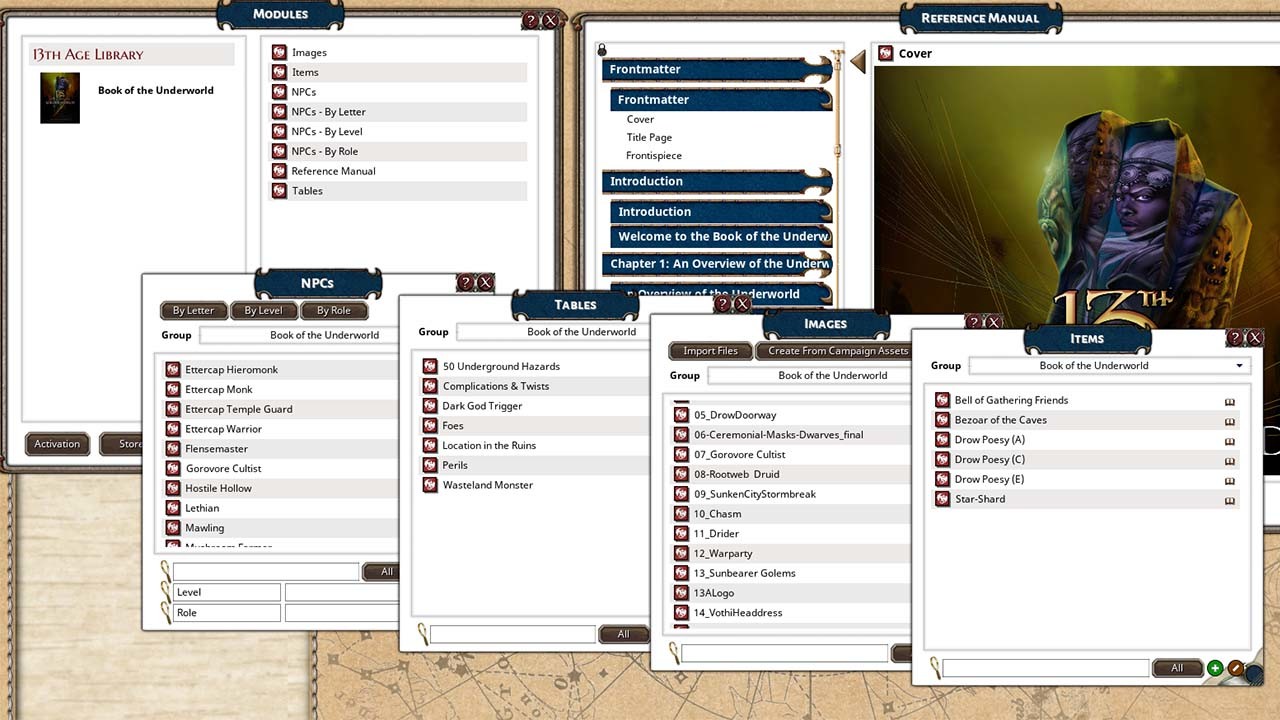Screen dimensions: 1280x720
Task: Toggle the padlock on the Reference Manual window
Action: tap(601, 48)
